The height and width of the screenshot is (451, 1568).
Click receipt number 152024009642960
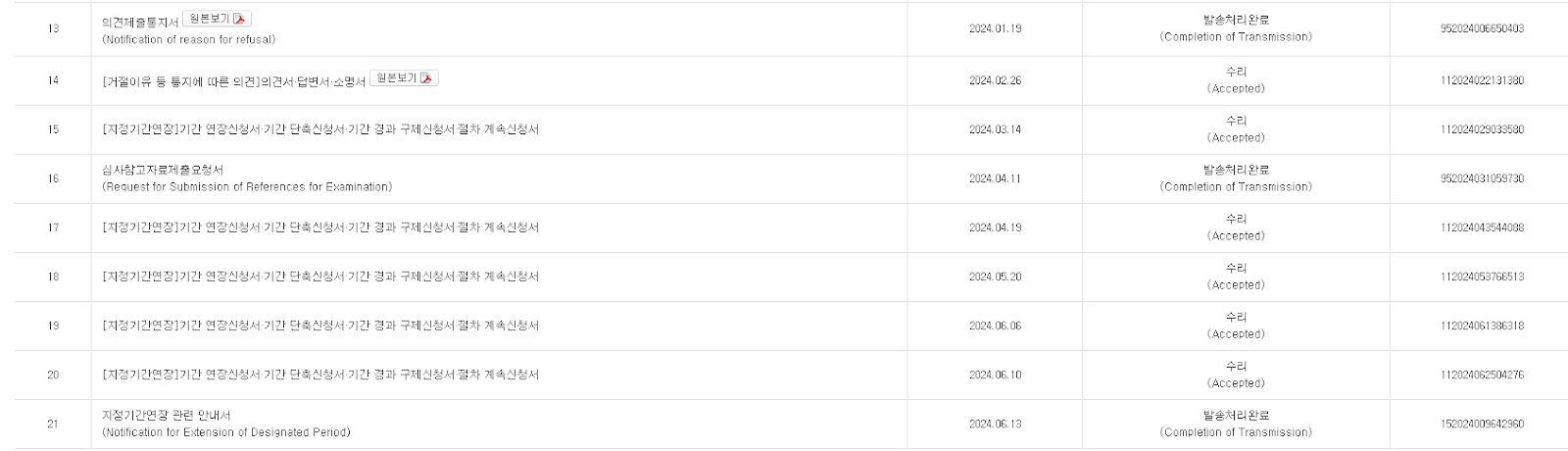click(1482, 425)
